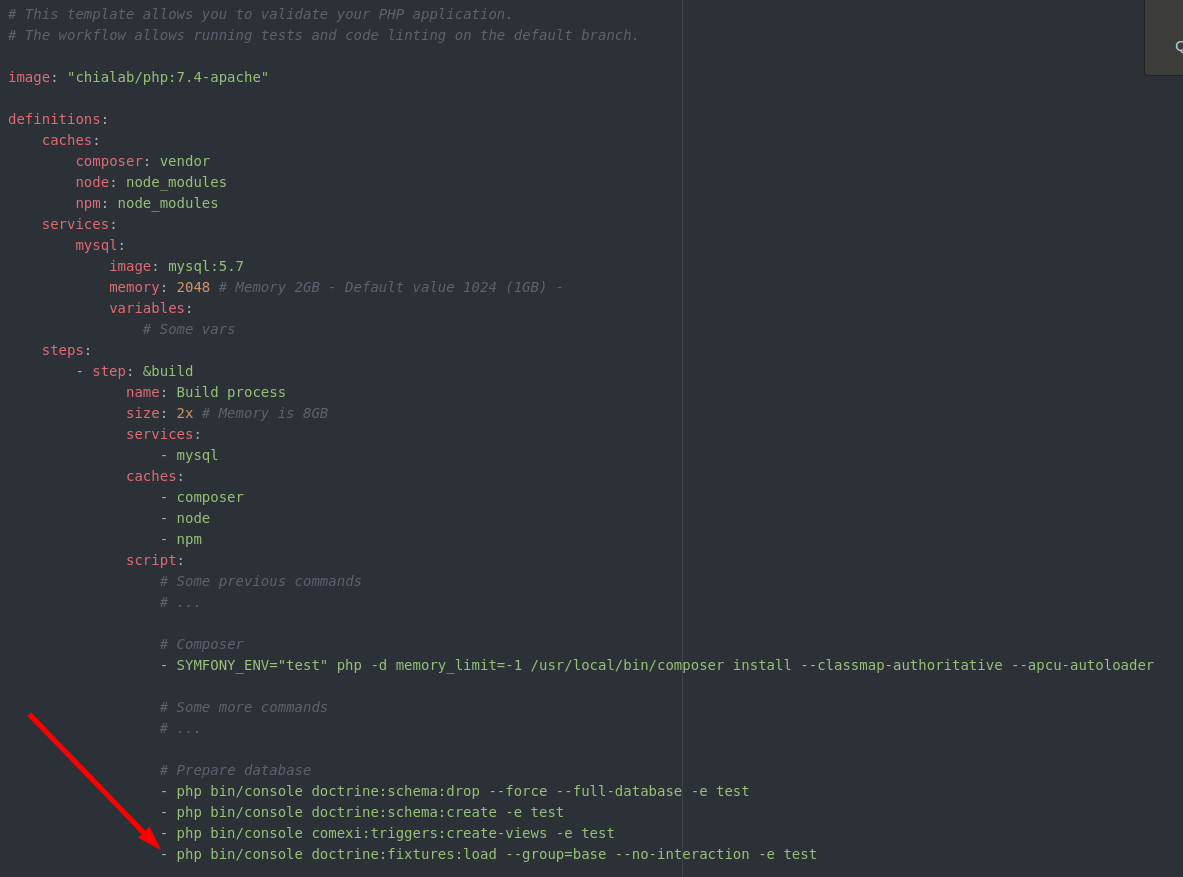Screen dimensions: 1183x877
Task: Click the step: &build line
Action: click(x=134, y=371)
